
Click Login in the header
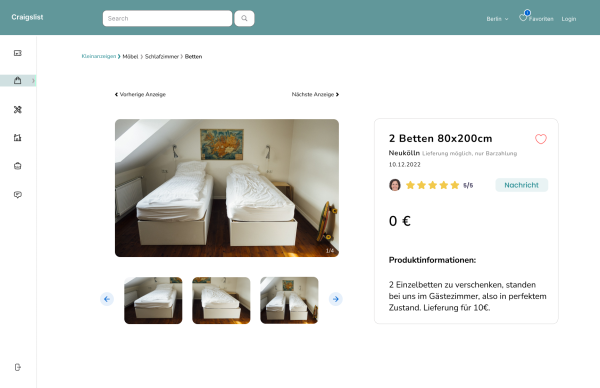[569, 19]
